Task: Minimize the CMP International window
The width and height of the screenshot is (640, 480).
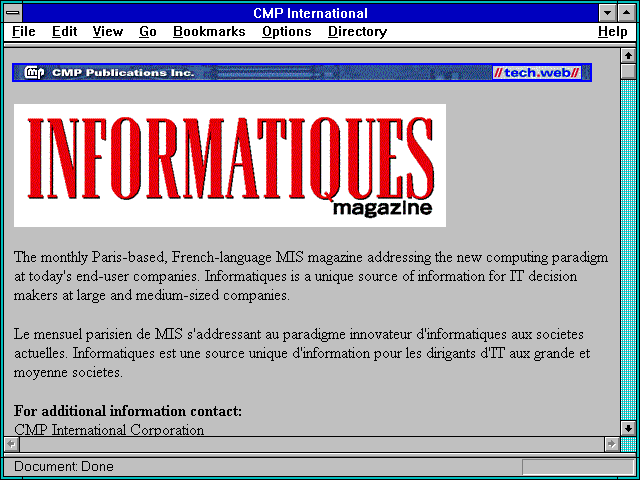Action: 607,13
